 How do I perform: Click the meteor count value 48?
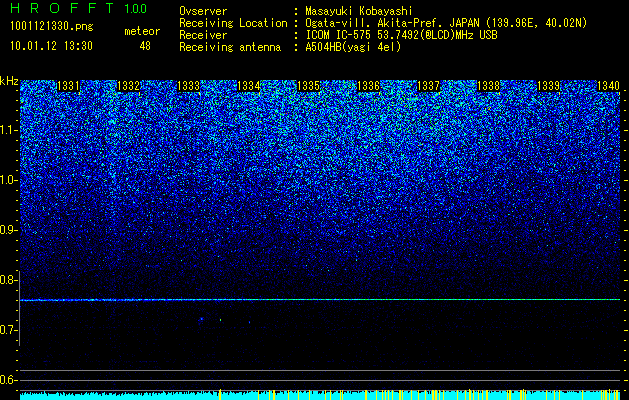coord(145,46)
